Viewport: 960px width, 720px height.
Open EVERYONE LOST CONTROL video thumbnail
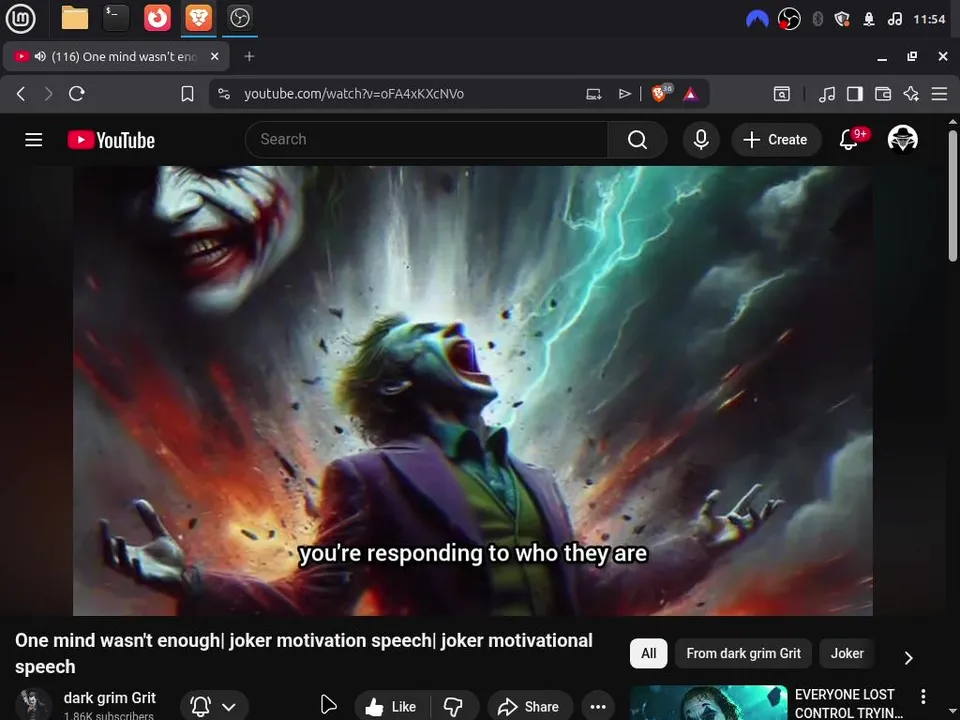pyautogui.click(x=708, y=703)
